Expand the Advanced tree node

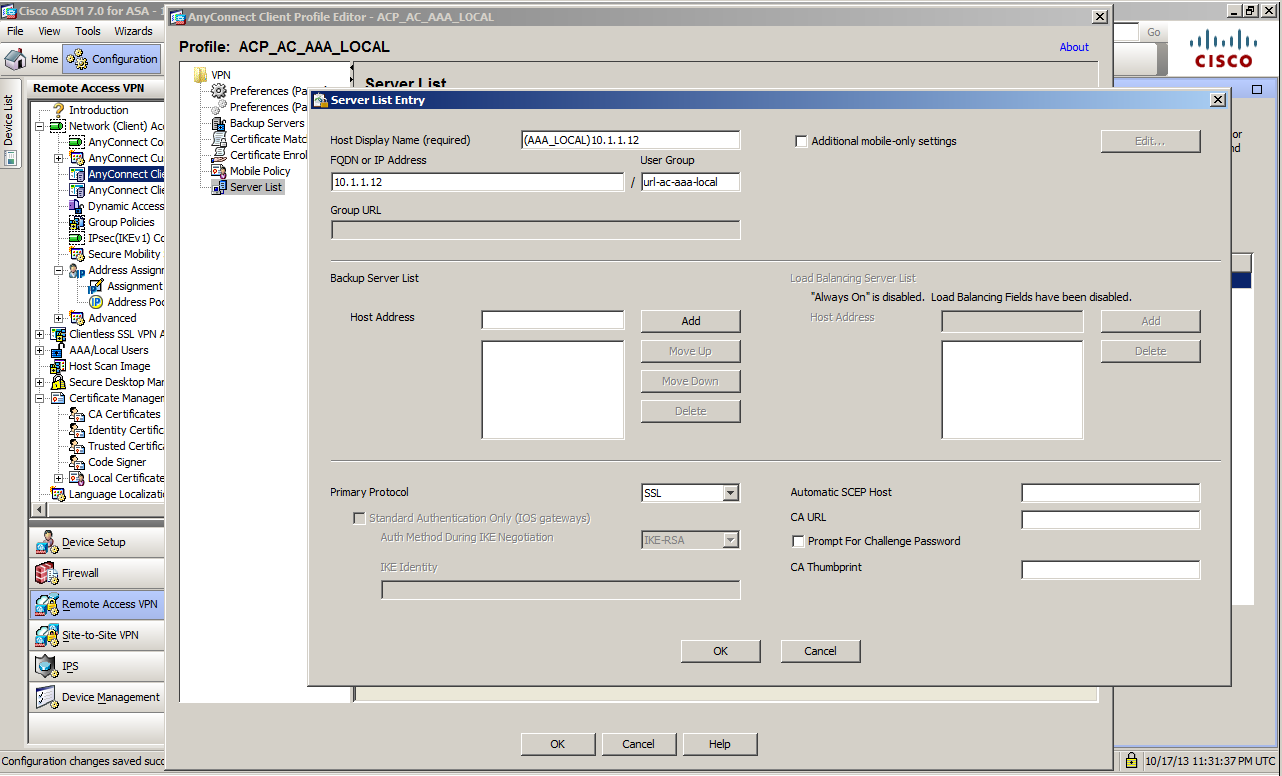pyautogui.click(x=59, y=318)
